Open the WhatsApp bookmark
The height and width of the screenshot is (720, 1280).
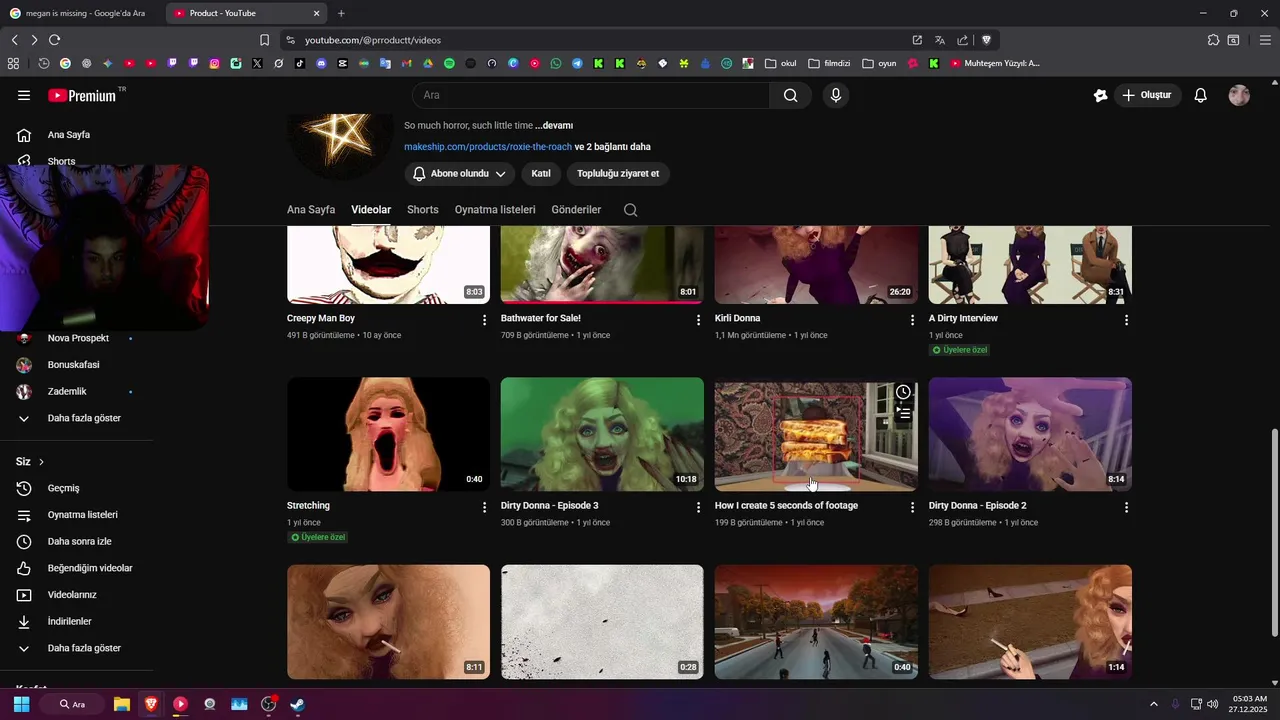click(x=556, y=63)
